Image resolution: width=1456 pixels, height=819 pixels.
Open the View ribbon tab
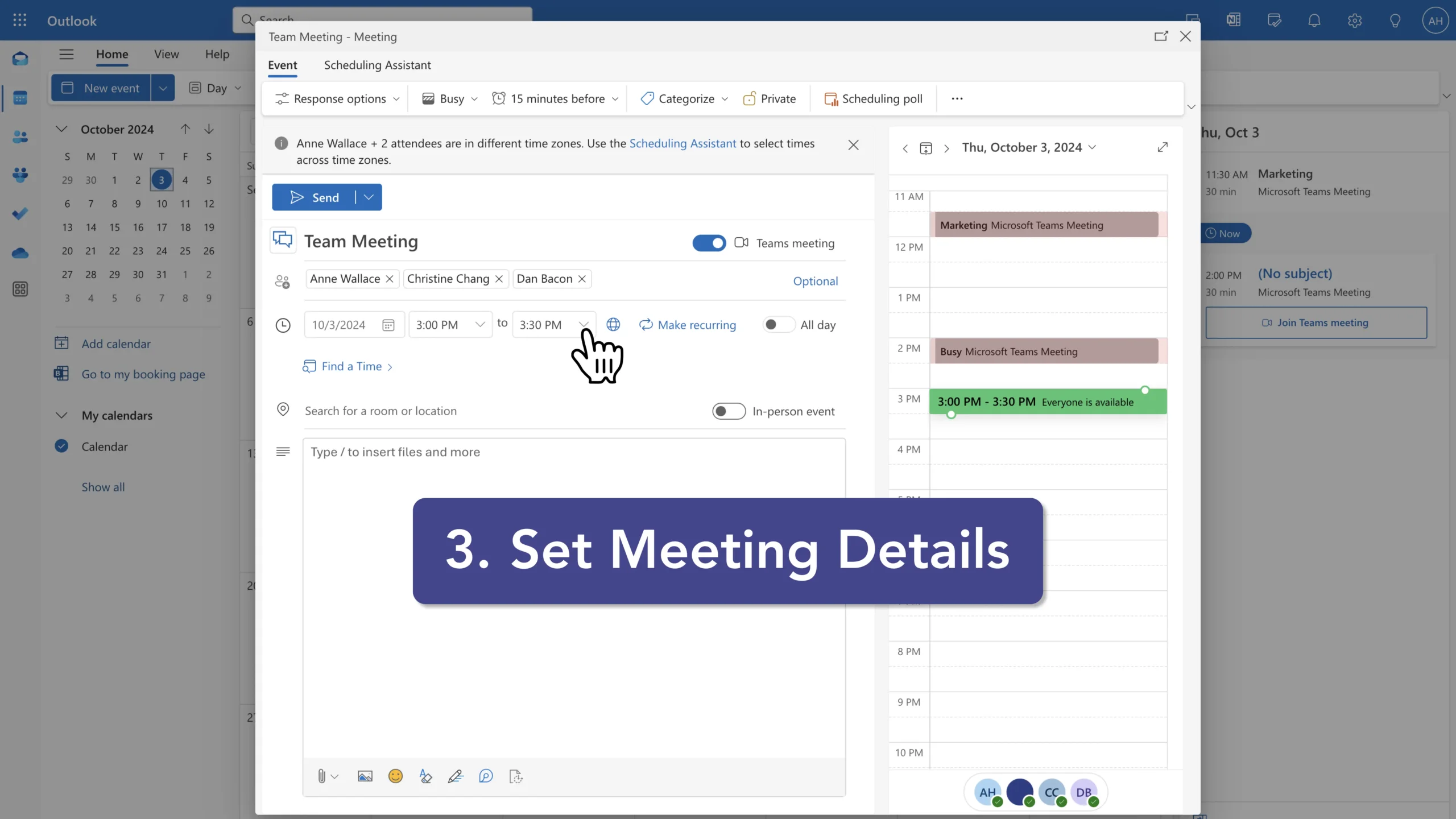[x=166, y=54]
